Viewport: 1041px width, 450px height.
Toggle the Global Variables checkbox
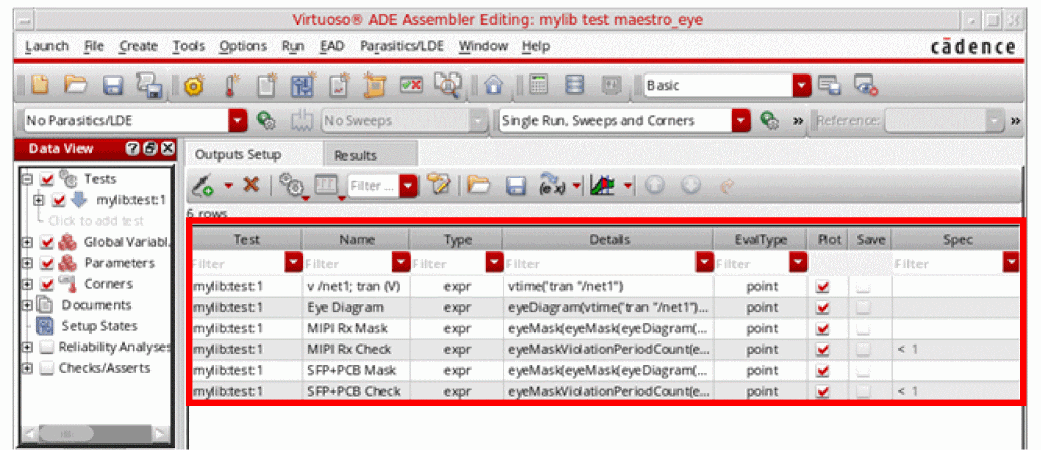tap(47, 242)
